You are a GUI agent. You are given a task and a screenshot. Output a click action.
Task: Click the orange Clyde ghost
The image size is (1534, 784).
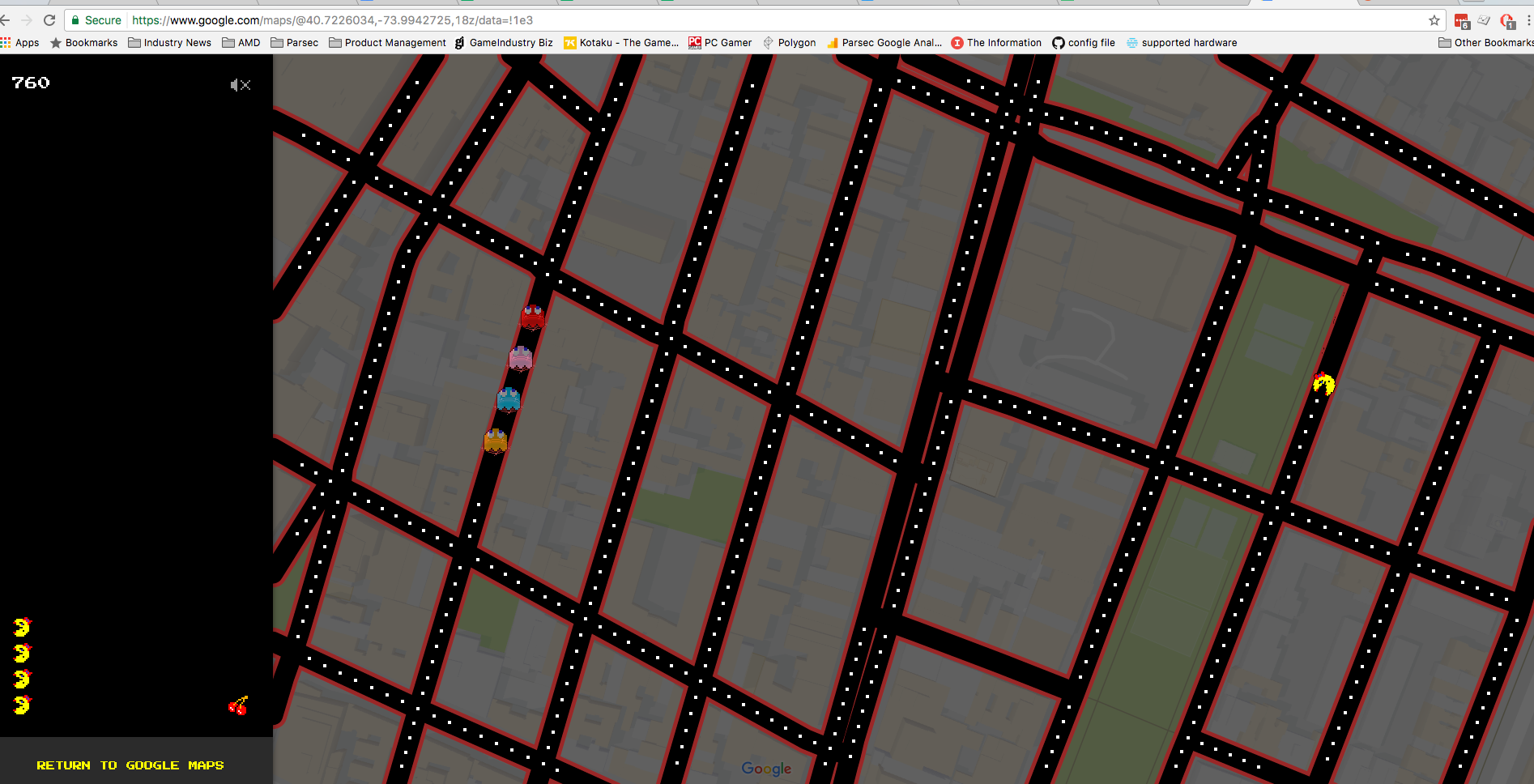[496, 441]
